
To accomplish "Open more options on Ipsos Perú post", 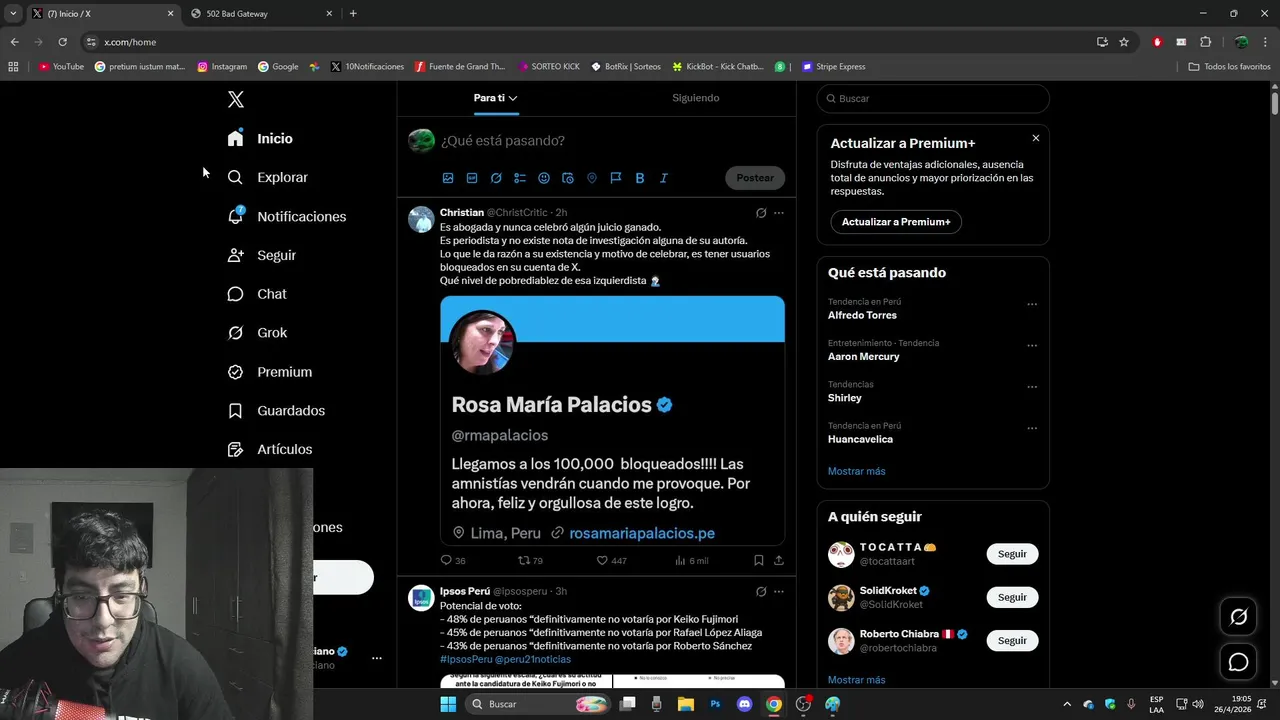I will pos(779,592).
